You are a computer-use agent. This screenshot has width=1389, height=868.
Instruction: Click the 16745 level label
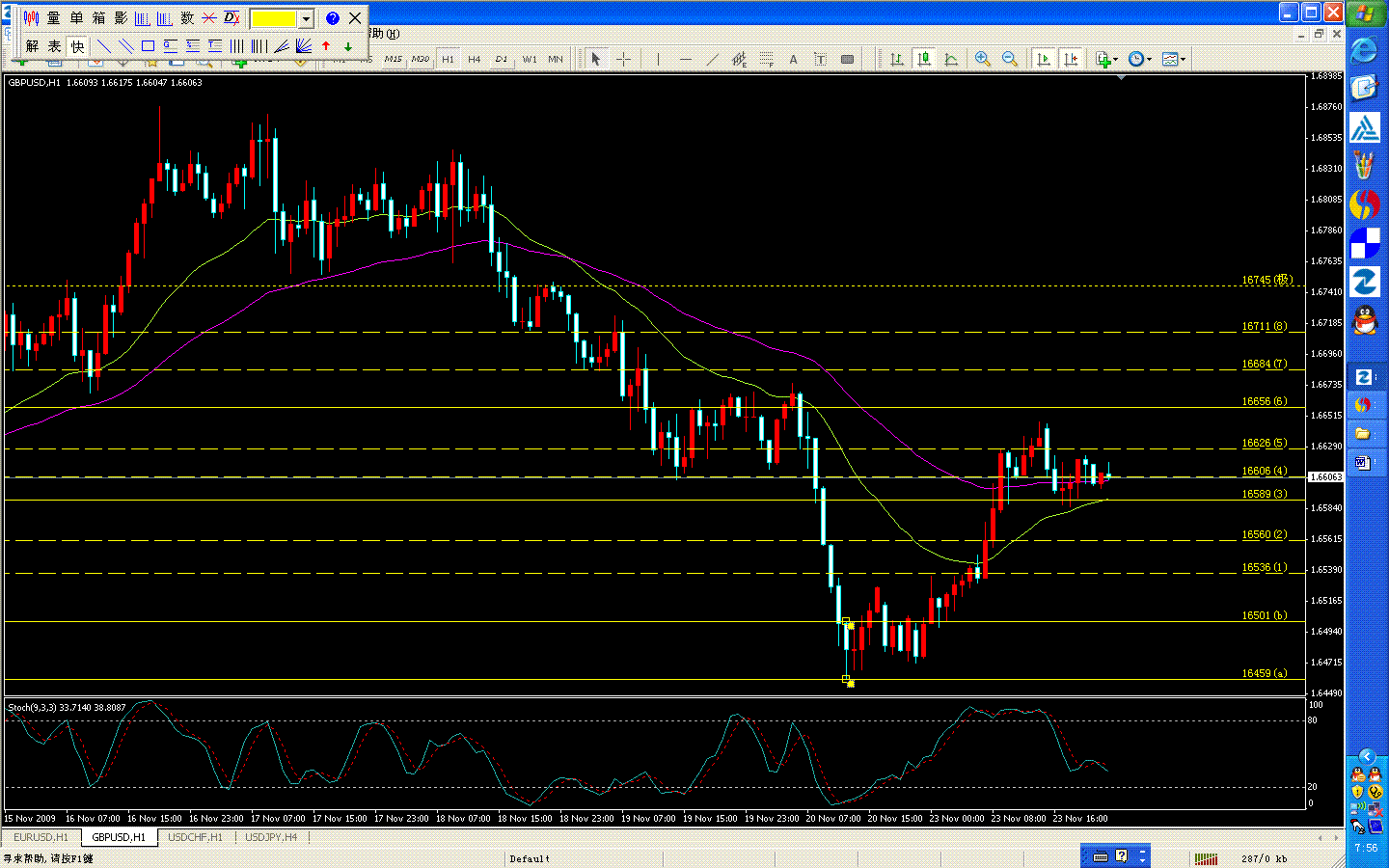point(1266,280)
